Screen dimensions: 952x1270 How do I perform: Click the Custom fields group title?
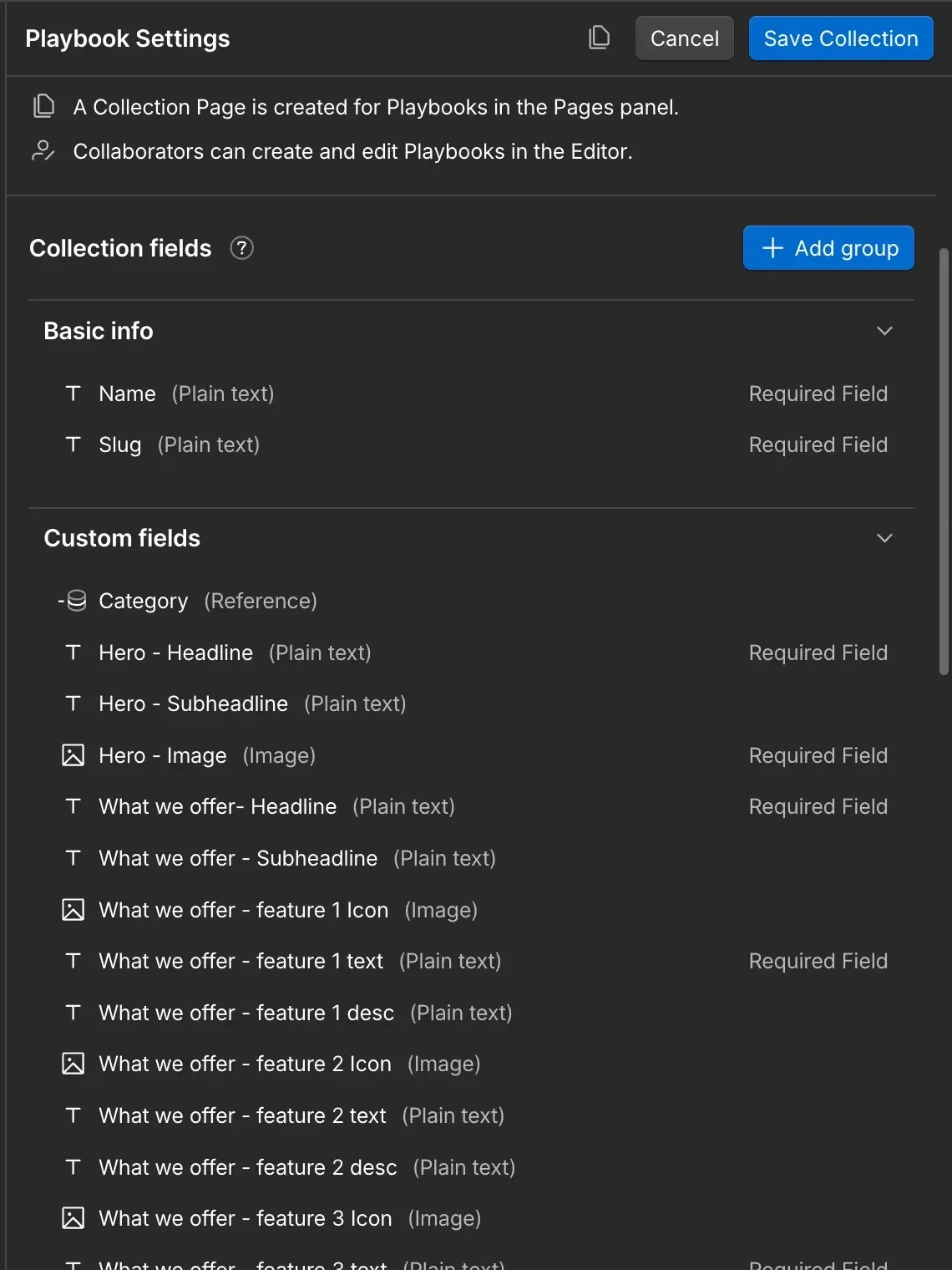coord(122,538)
